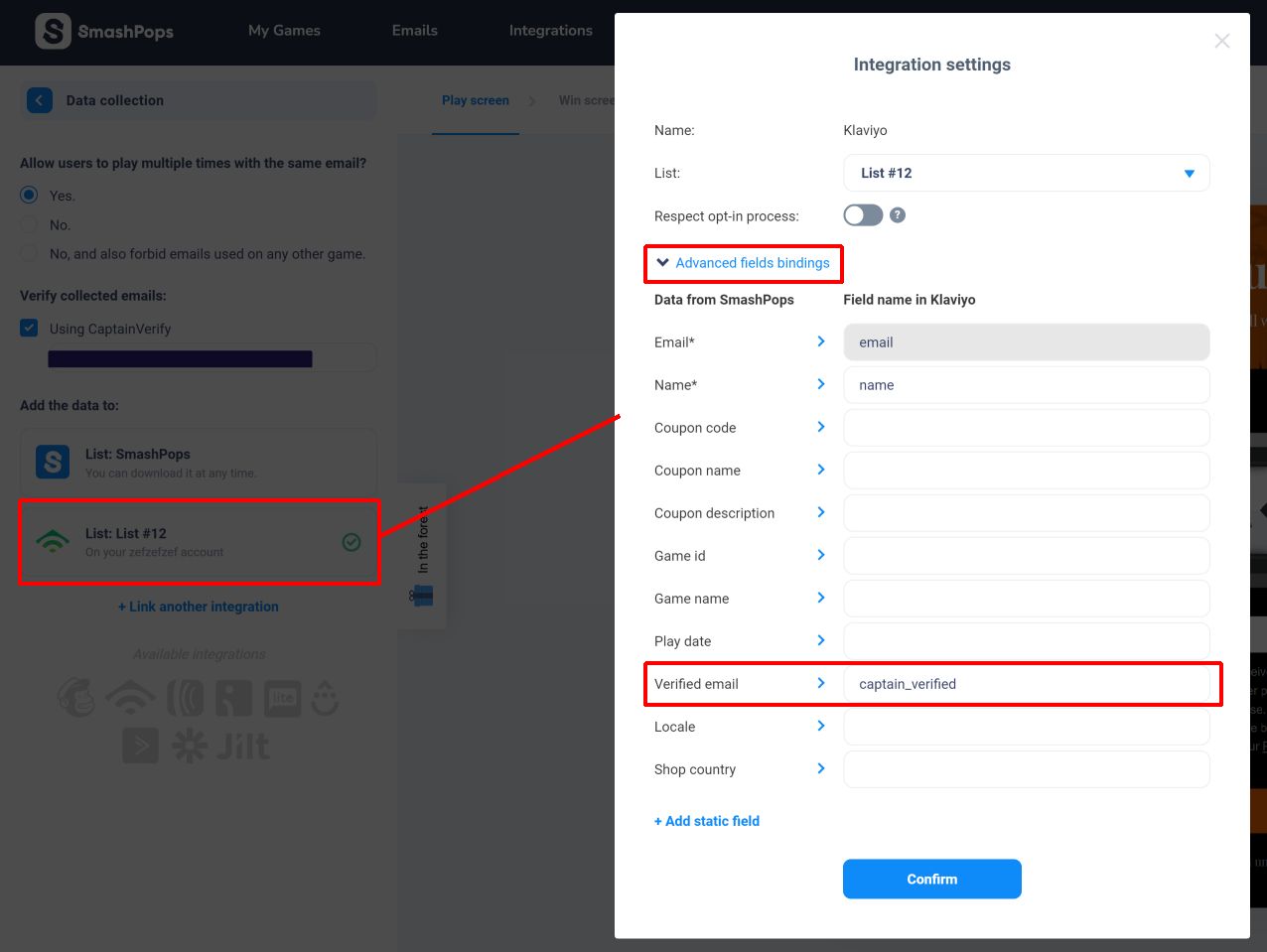Image resolution: width=1267 pixels, height=952 pixels.
Task: Select the Mailchimp integration icon
Action: (77, 698)
